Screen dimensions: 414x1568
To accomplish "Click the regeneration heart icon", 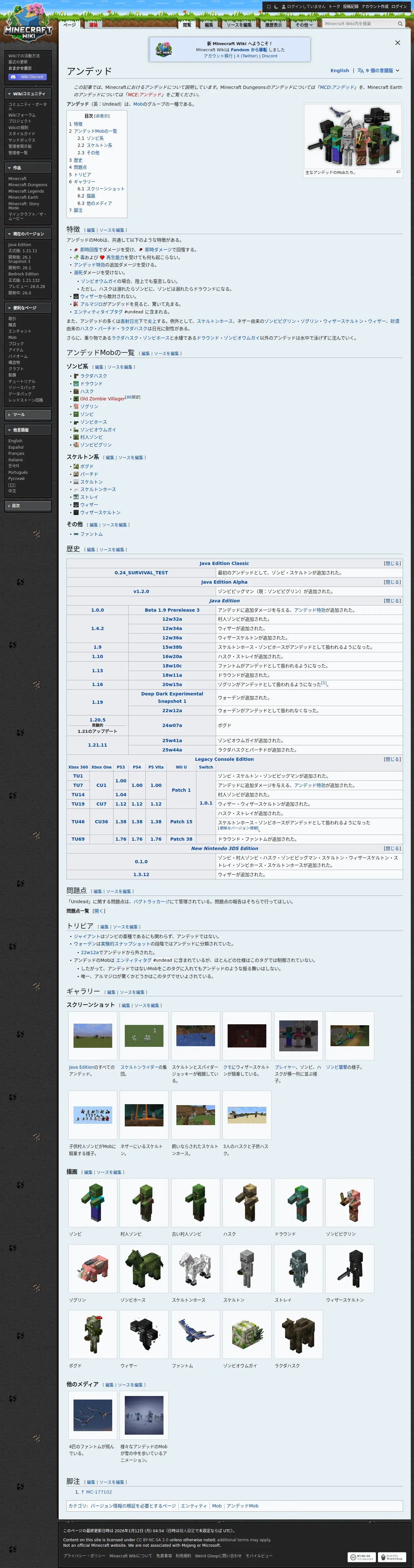I will tap(103, 257).
